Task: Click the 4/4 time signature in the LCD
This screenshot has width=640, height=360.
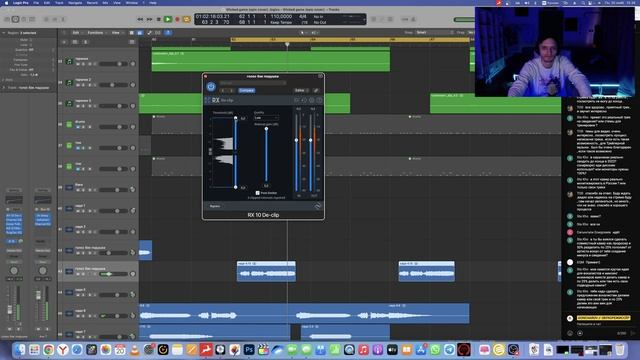Action: (x=303, y=16)
